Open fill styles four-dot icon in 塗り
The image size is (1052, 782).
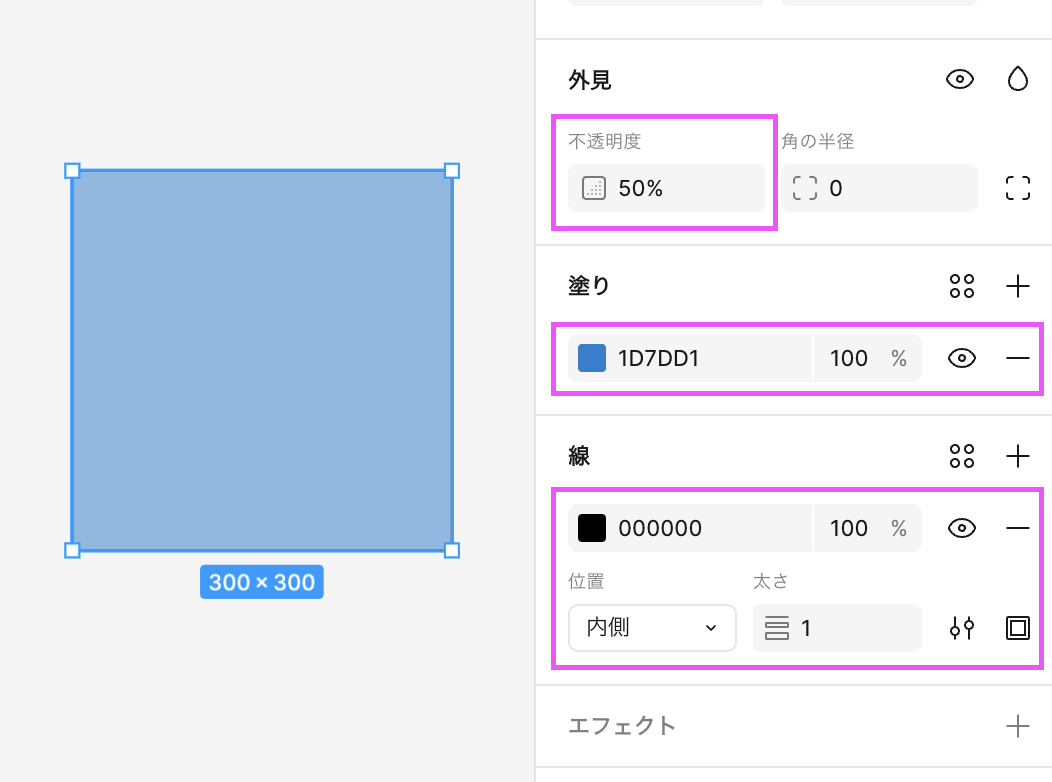click(961, 287)
